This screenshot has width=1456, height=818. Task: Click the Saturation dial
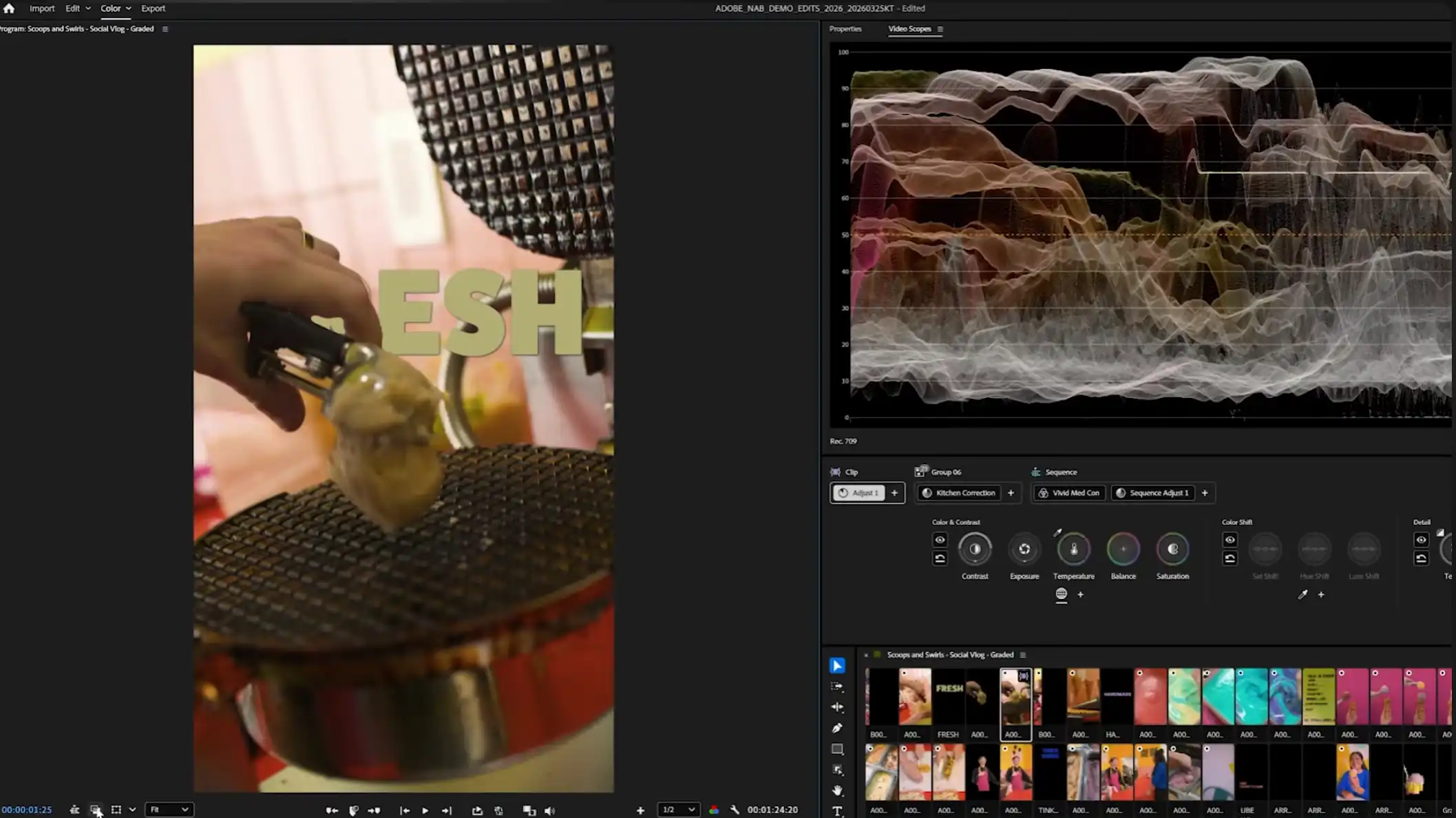click(1172, 549)
